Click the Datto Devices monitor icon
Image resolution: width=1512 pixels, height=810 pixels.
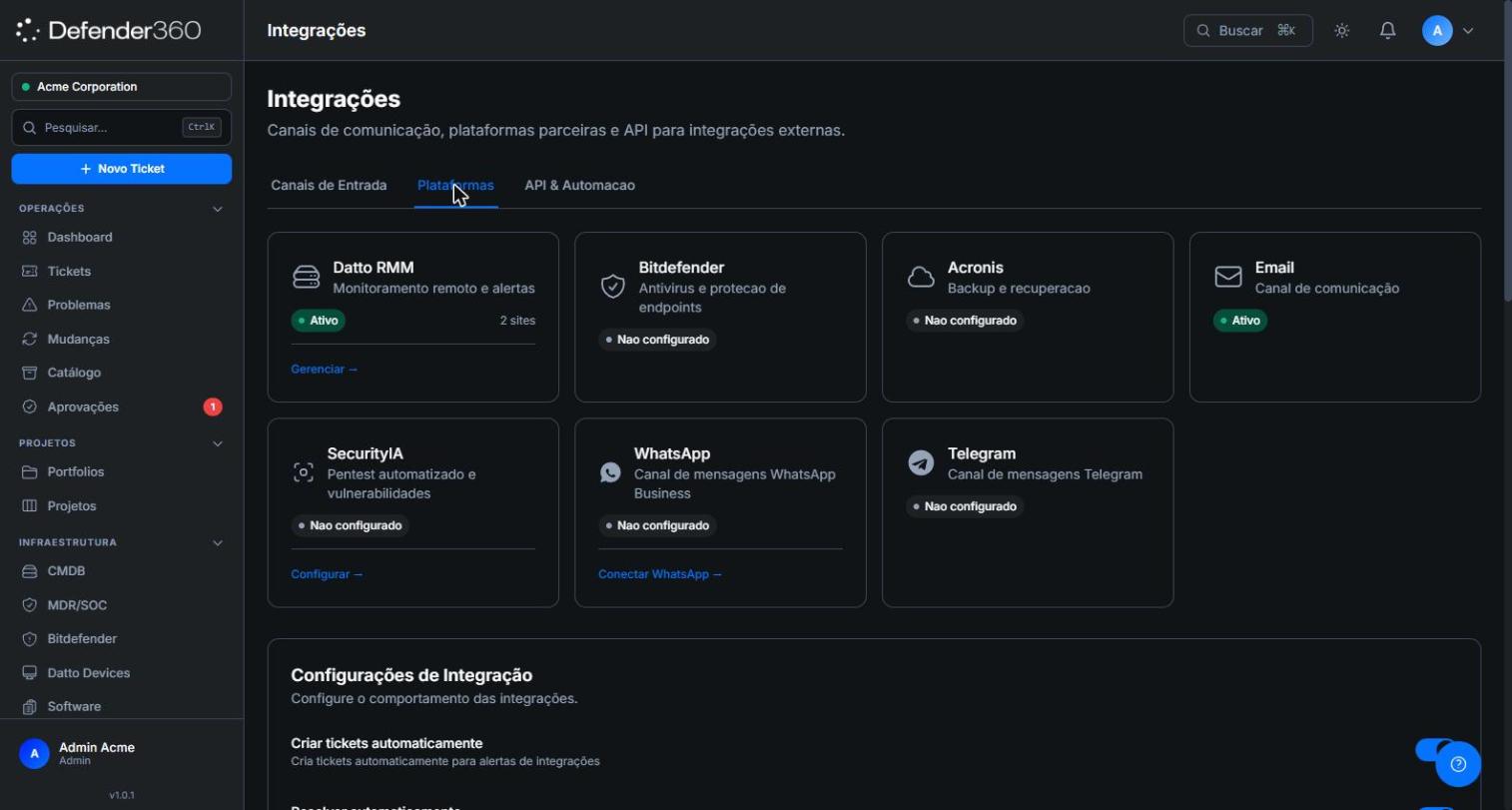(x=30, y=673)
